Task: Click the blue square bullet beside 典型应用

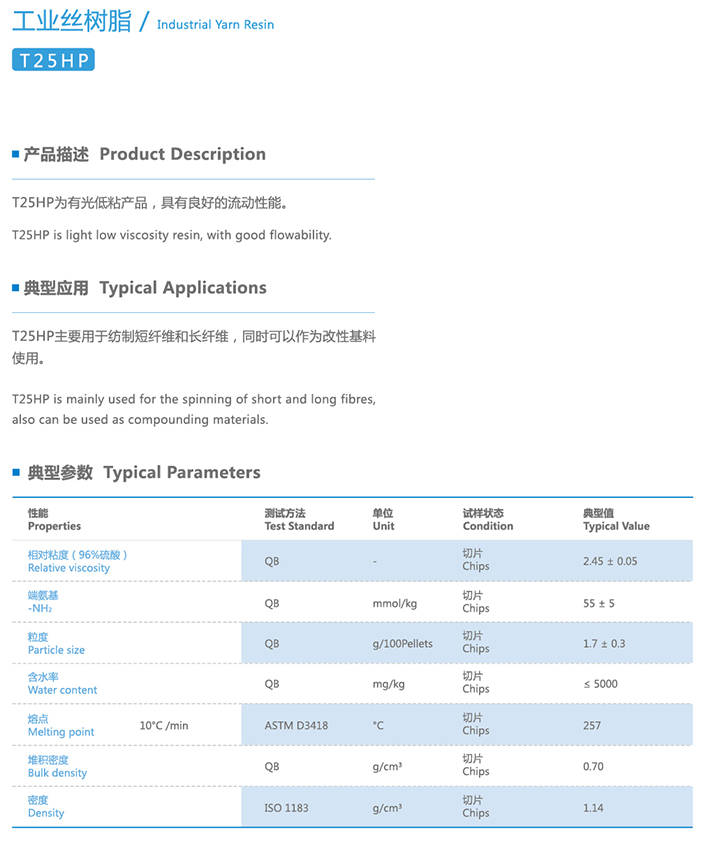Action: (15, 288)
